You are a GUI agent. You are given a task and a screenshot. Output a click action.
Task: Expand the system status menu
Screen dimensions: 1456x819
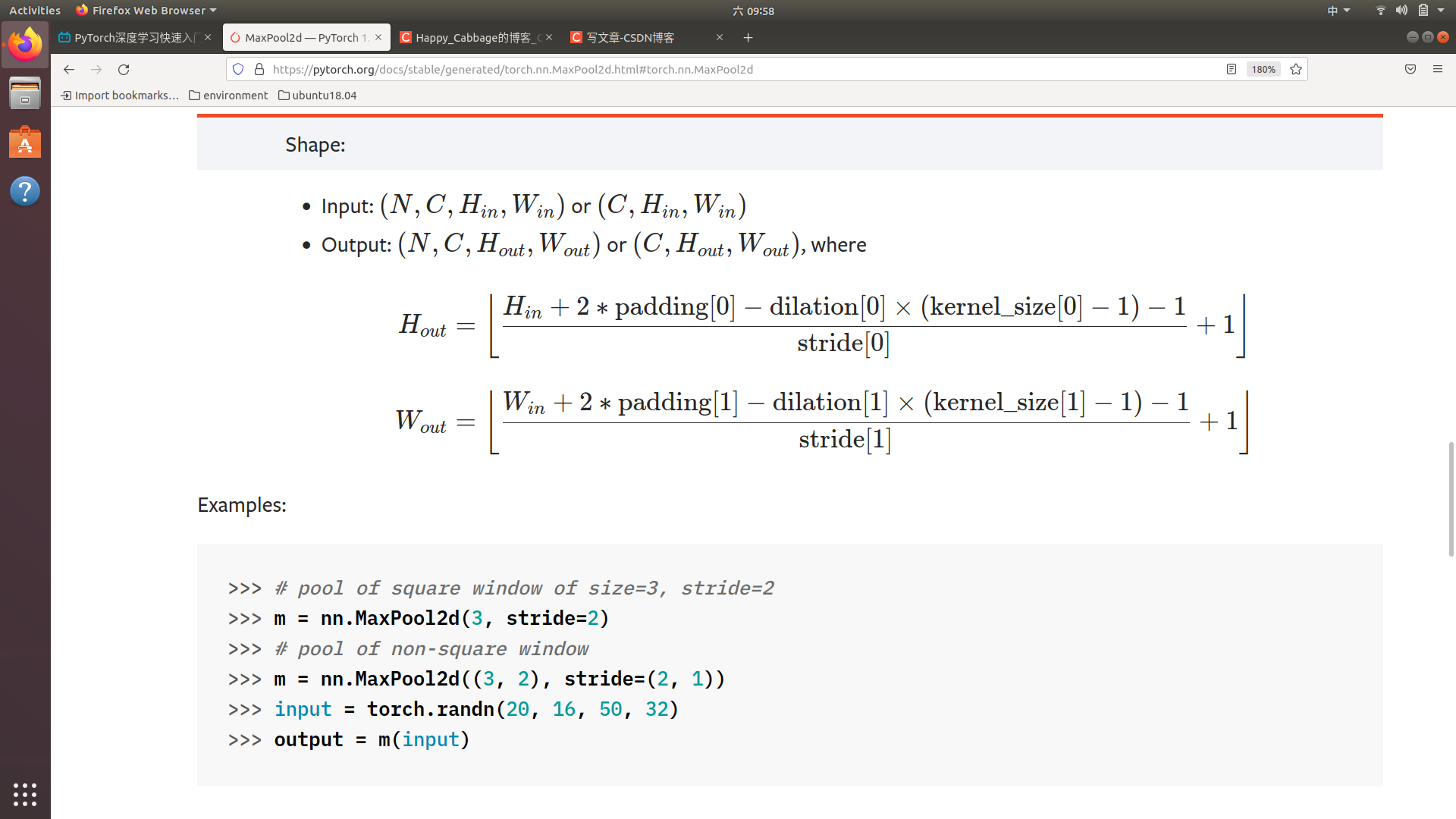coord(1440,10)
